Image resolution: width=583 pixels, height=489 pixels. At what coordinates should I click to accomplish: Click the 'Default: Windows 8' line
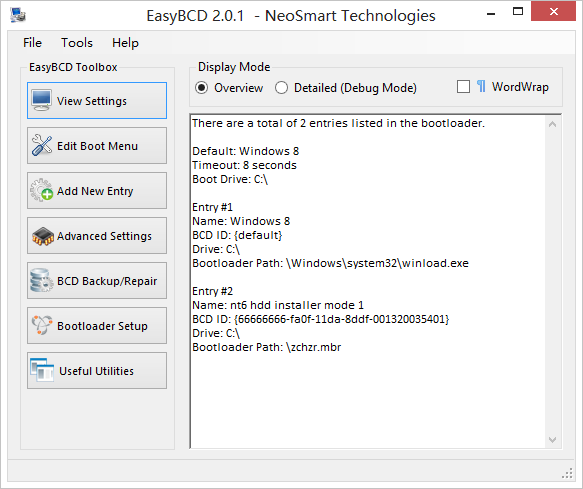pyautogui.click(x=245, y=151)
